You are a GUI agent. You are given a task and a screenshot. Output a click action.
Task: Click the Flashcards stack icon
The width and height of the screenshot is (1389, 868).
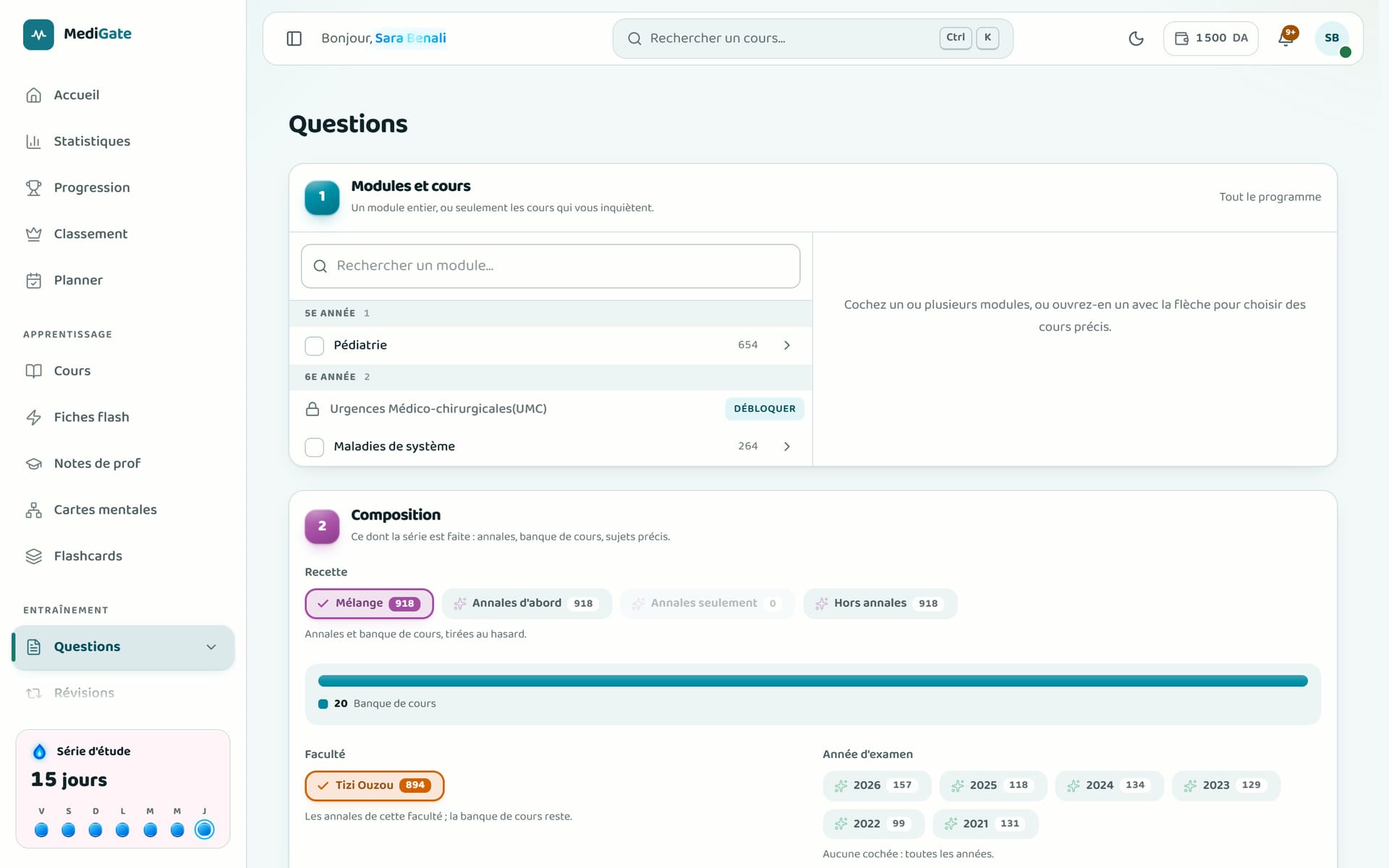click(x=34, y=556)
